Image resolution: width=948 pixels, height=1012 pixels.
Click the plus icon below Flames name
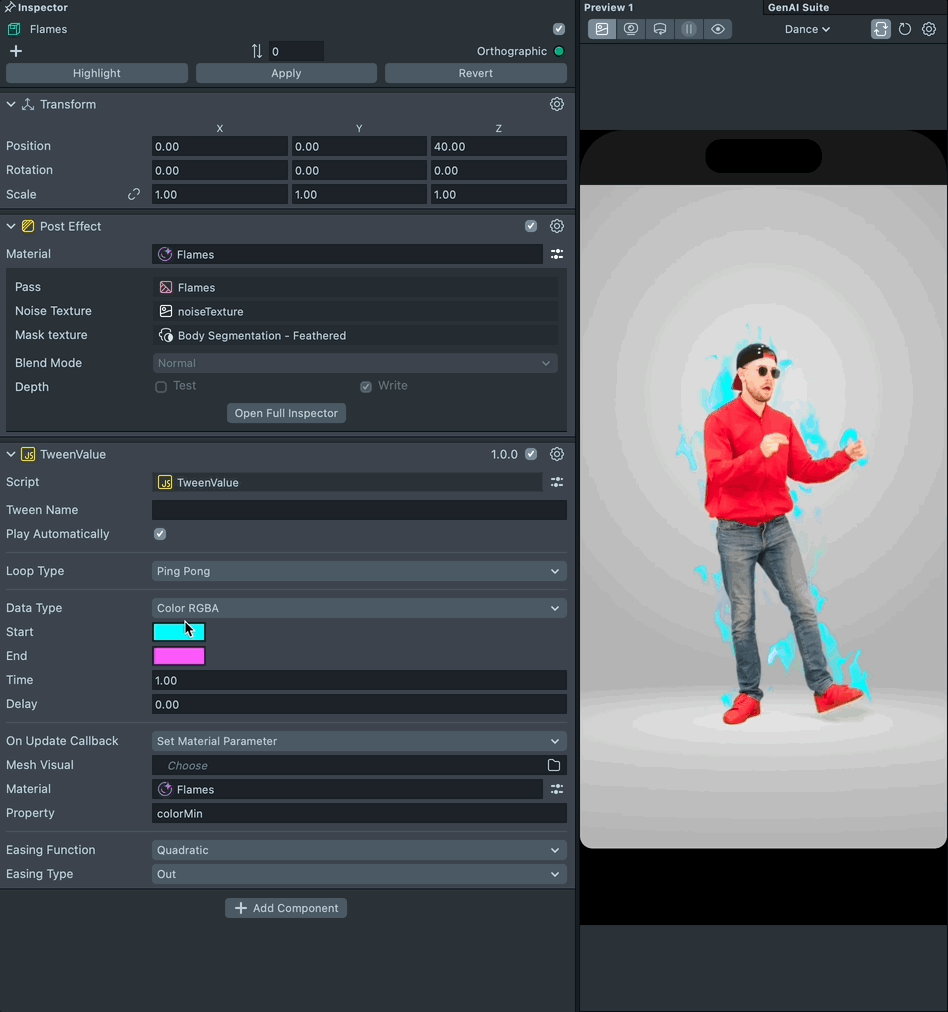pos(16,51)
